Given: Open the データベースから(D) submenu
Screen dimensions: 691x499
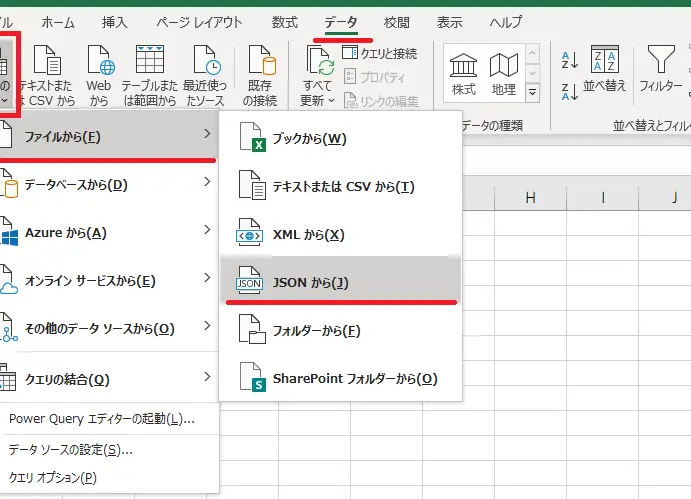Looking at the screenshot, I should (108, 185).
